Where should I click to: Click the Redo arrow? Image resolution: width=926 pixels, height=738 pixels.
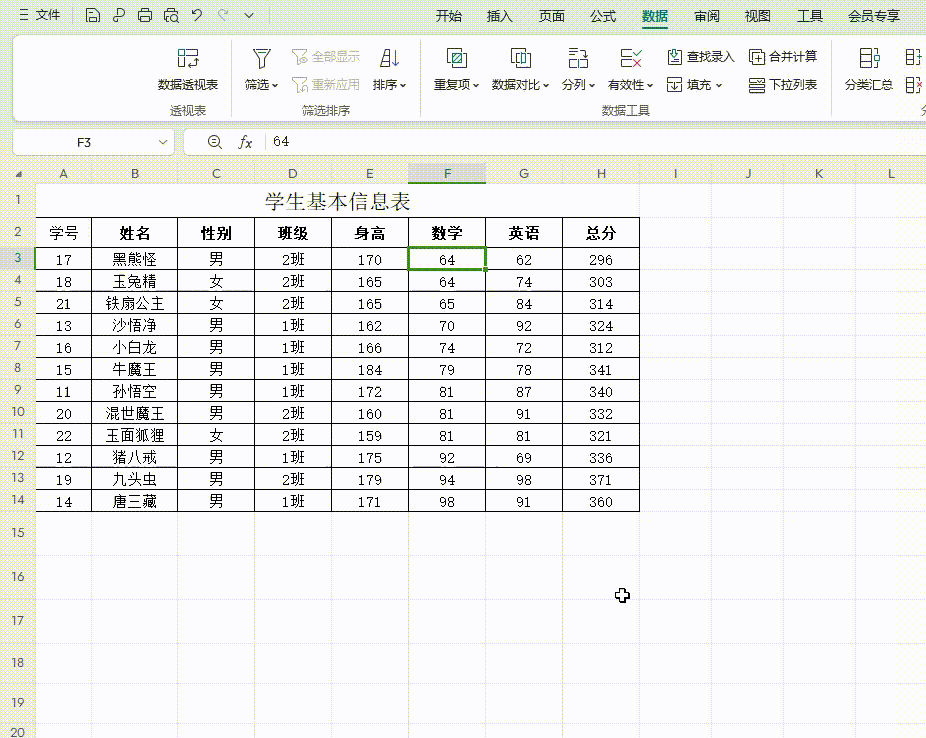click(x=223, y=15)
